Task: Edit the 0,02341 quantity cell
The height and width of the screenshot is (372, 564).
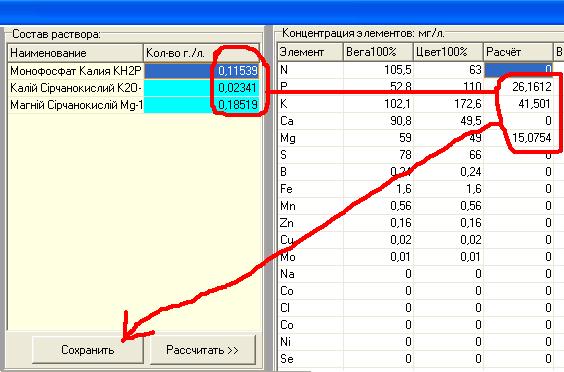Action: 201,88
